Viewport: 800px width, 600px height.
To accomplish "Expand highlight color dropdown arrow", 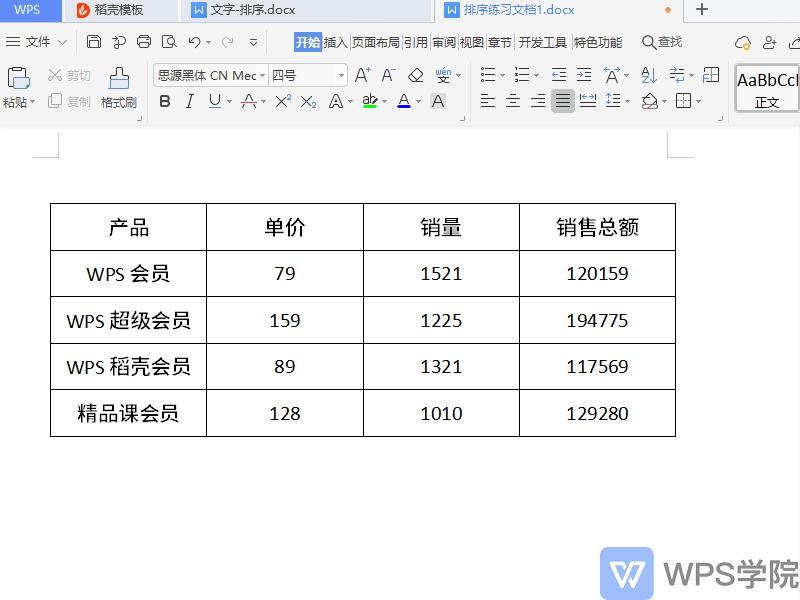I will click(384, 102).
